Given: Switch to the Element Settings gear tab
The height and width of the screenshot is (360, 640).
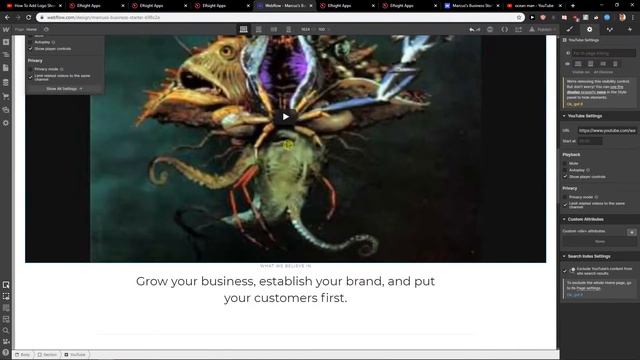Looking at the screenshot, I should (x=589, y=29).
